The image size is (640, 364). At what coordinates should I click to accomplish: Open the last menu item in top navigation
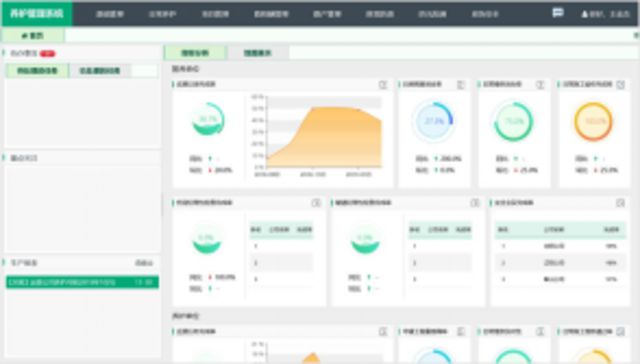coord(485,14)
